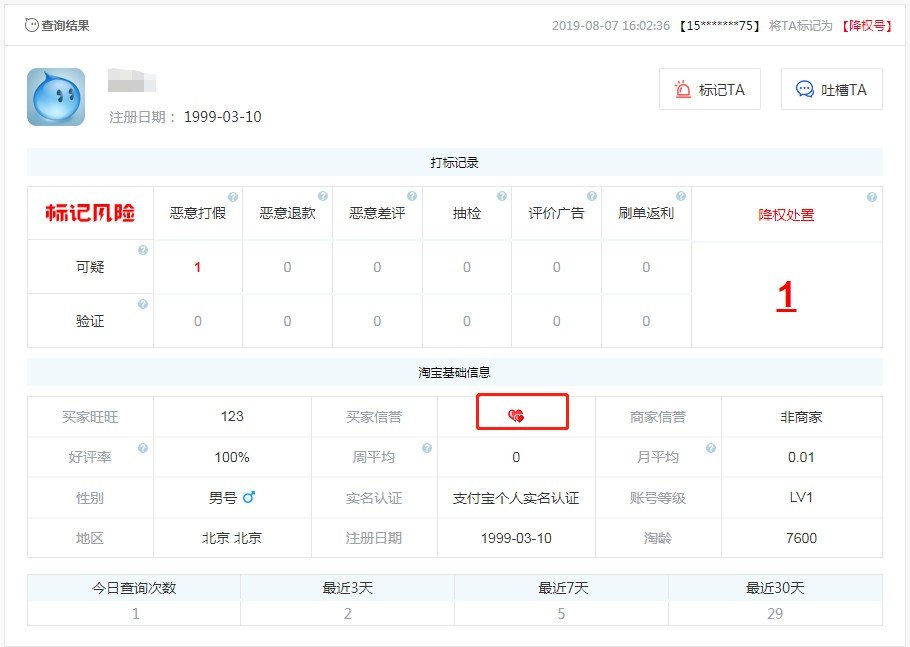Click the red 降权处置 header
The height and width of the screenshot is (647, 910).
[786, 215]
